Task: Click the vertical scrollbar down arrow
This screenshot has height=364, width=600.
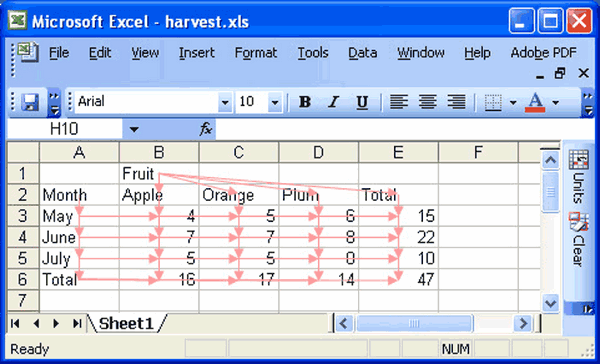Action: click(x=550, y=304)
